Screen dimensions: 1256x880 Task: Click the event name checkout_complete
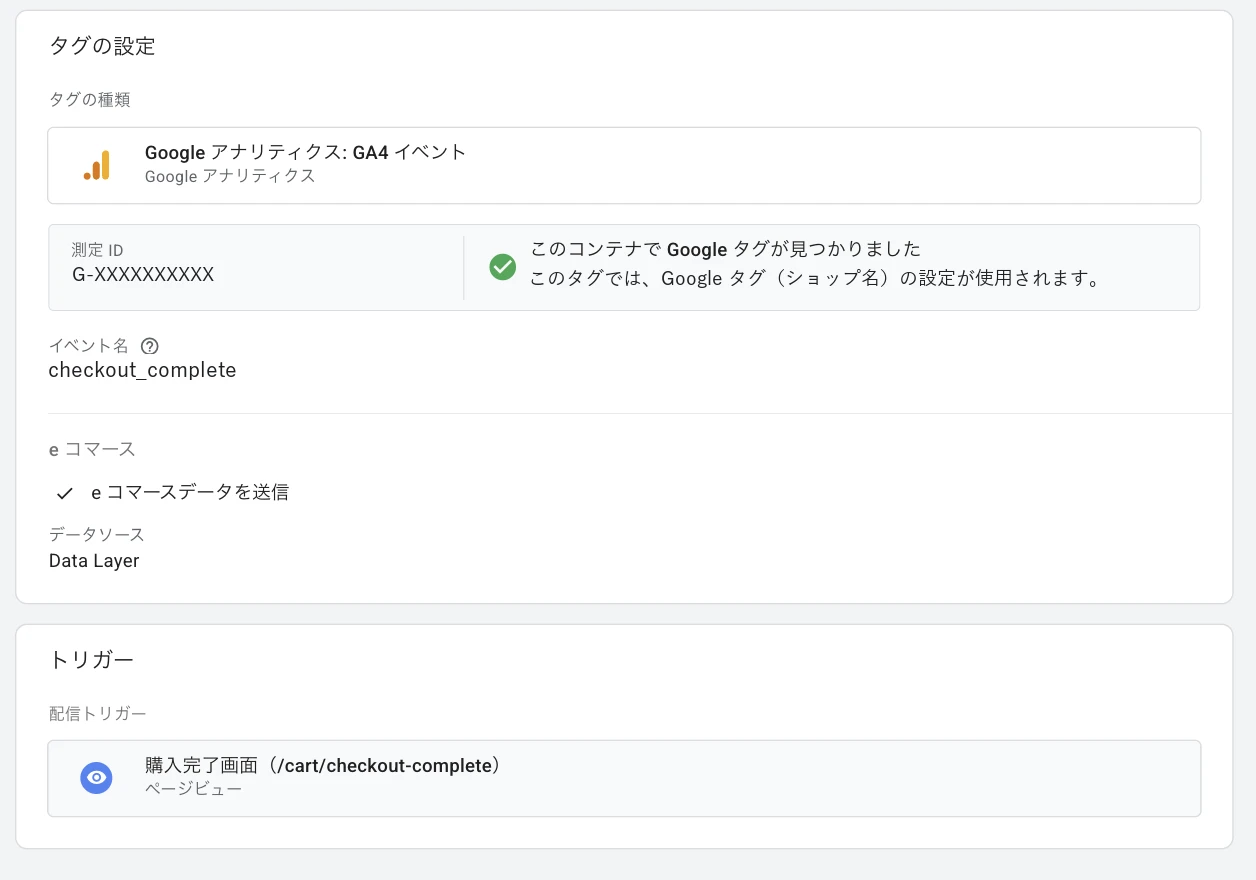pyautogui.click(x=143, y=370)
